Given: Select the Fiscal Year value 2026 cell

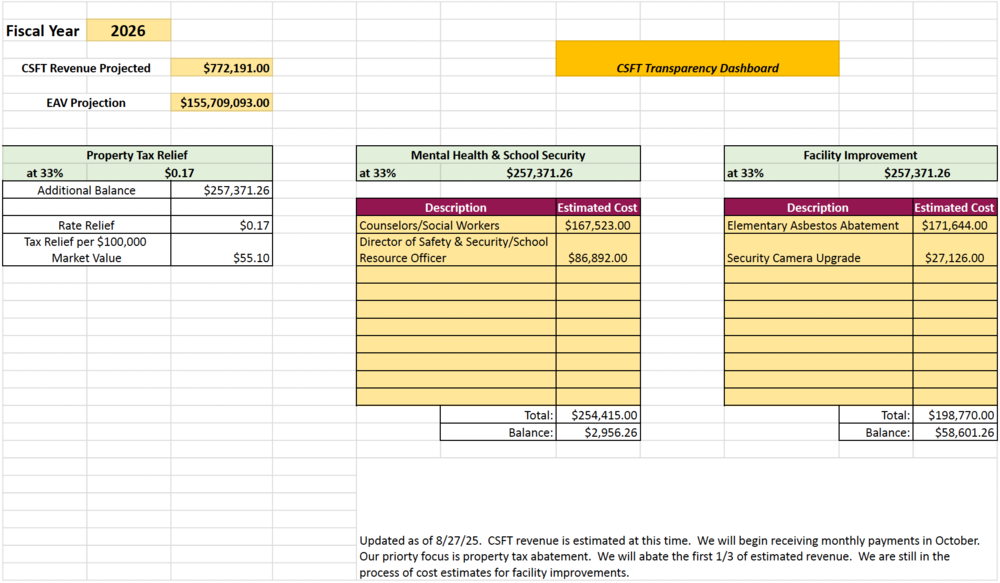Looking at the screenshot, I should 128,31.
